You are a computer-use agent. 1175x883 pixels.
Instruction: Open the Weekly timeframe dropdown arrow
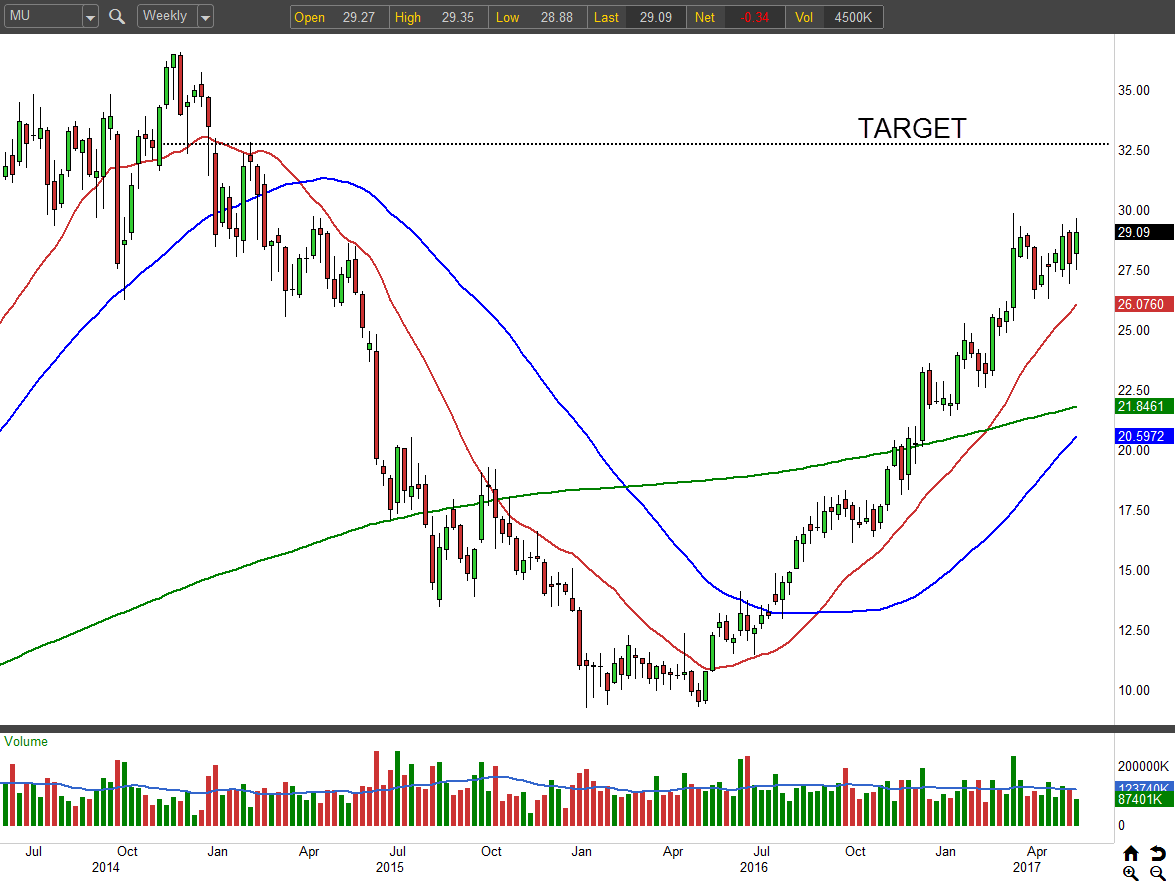point(205,16)
